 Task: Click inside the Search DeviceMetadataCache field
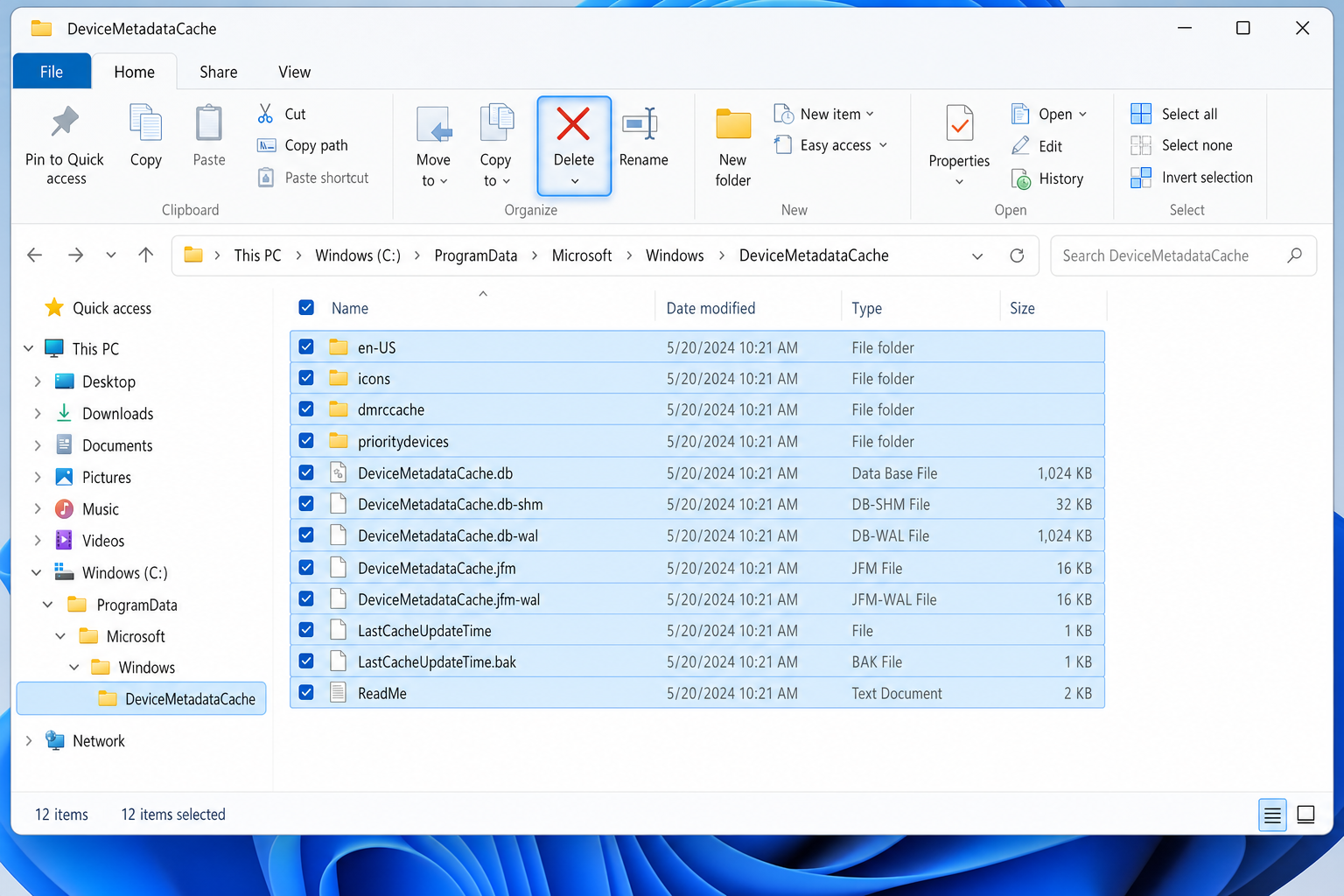[x=1184, y=255]
